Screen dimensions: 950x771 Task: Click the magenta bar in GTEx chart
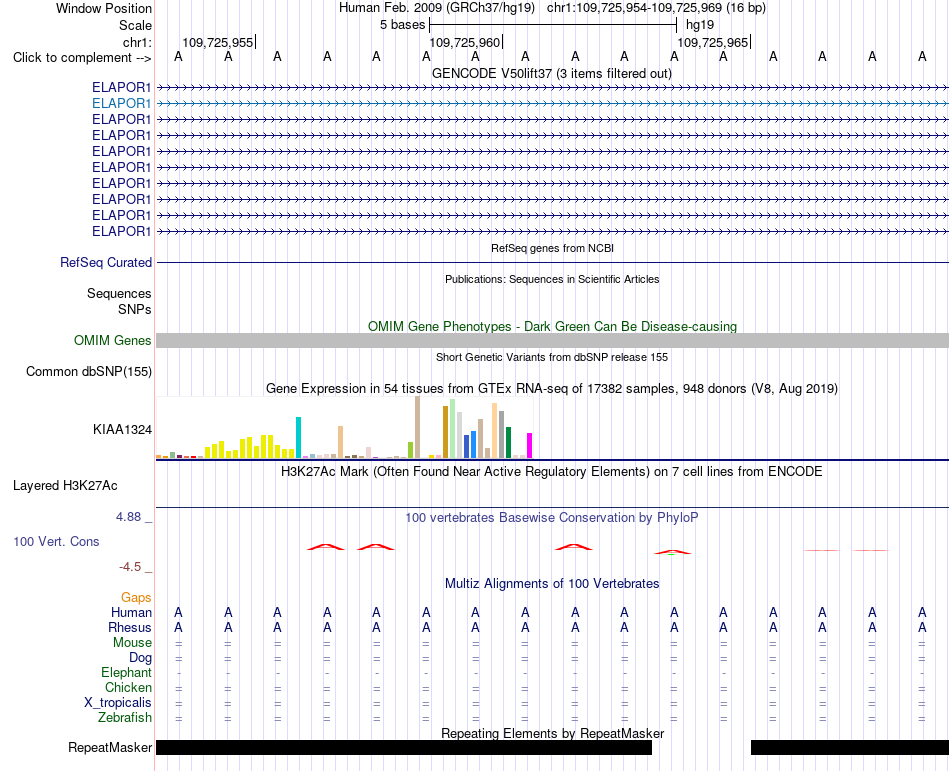[530, 446]
